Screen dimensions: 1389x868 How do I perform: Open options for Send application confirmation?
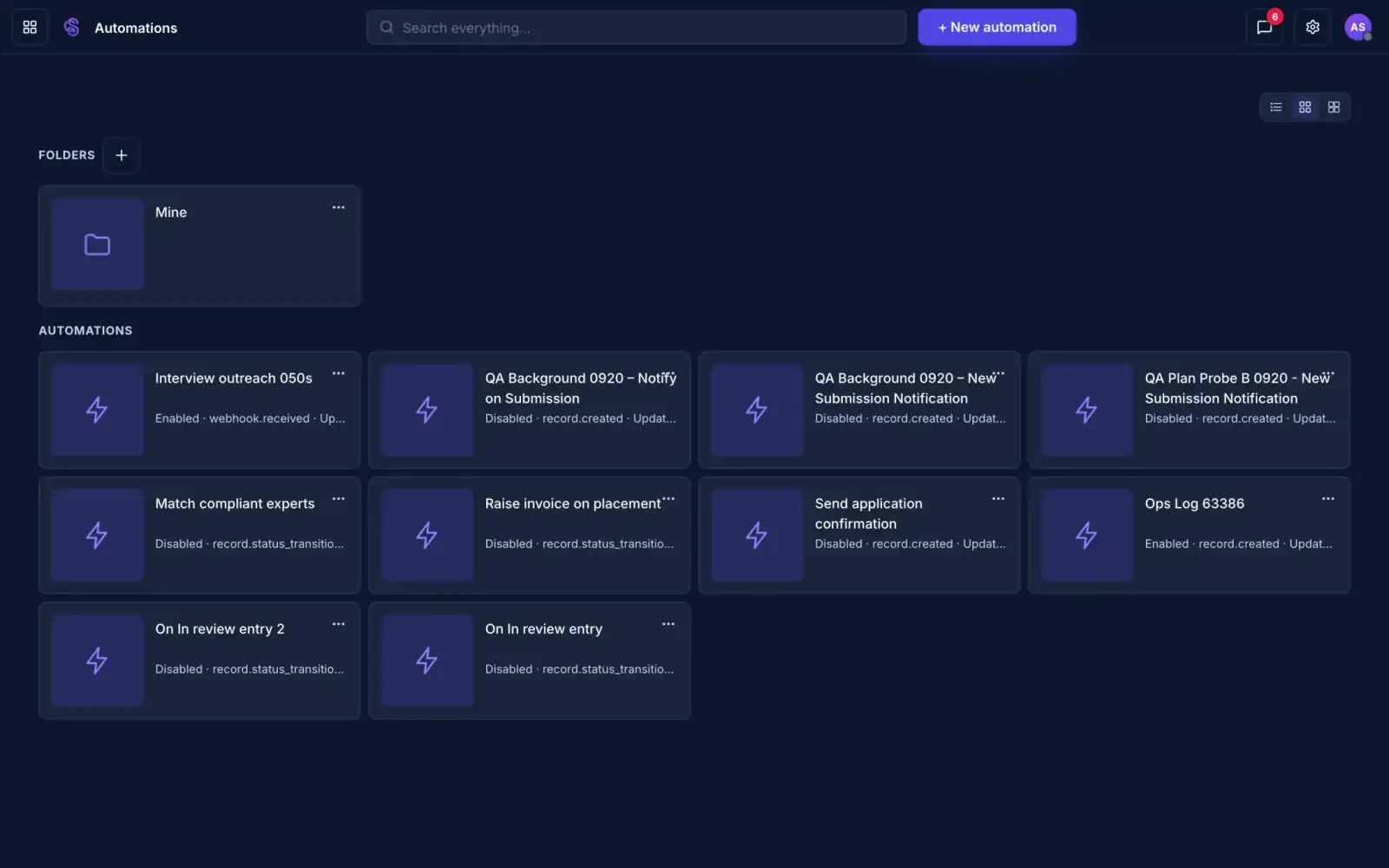(998, 498)
